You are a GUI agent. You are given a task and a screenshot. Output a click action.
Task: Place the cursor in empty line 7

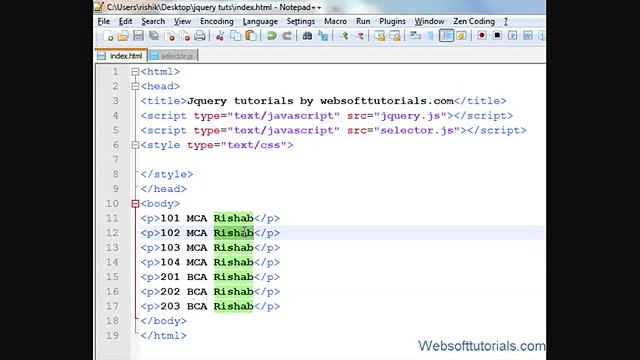(x=342, y=160)
